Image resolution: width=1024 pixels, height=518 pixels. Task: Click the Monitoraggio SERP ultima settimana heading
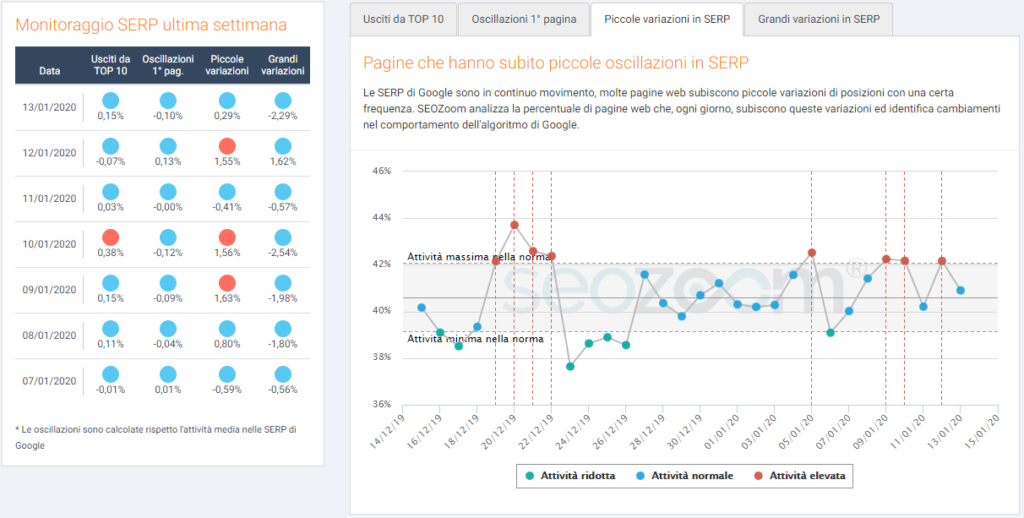click(x=151, y=25)
